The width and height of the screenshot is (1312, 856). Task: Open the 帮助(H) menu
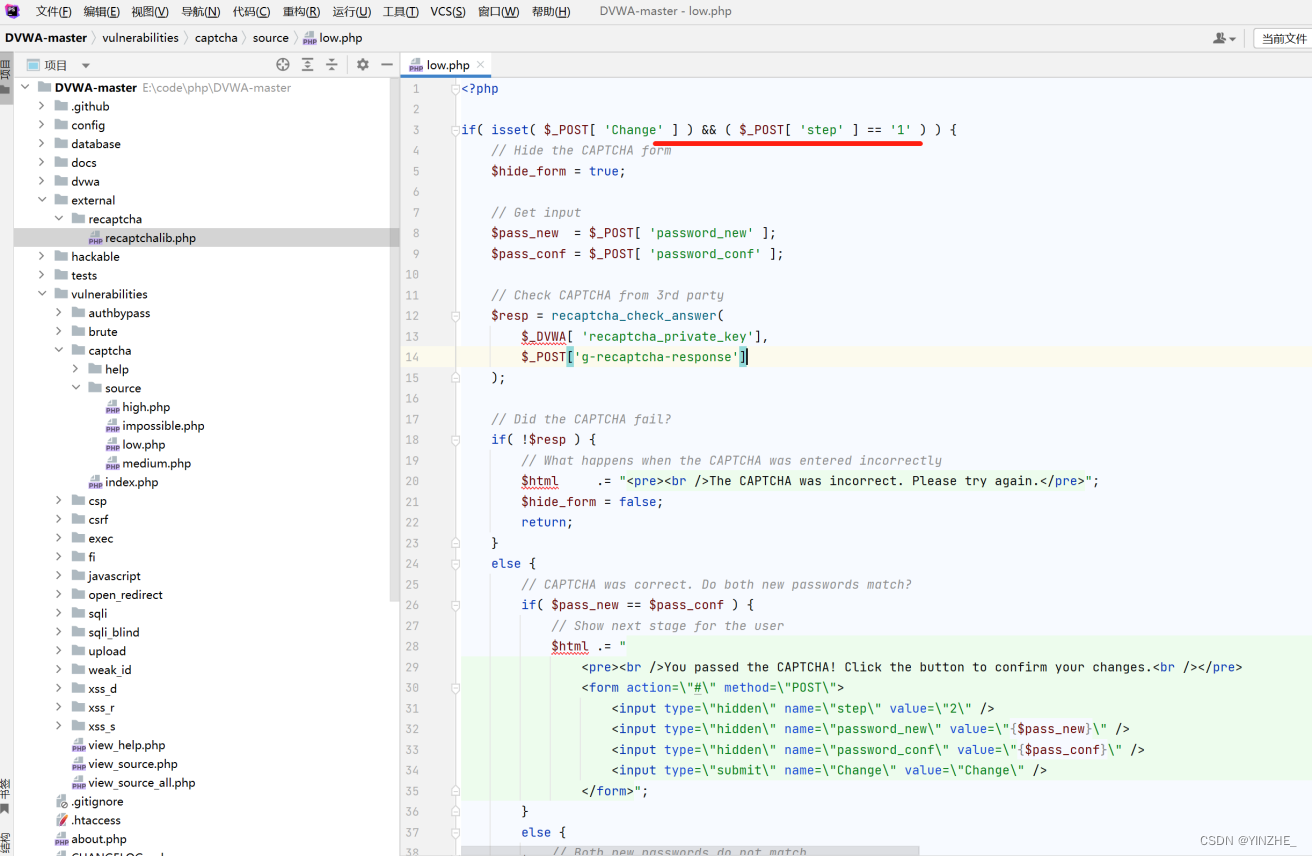click(x=550, y=11)
